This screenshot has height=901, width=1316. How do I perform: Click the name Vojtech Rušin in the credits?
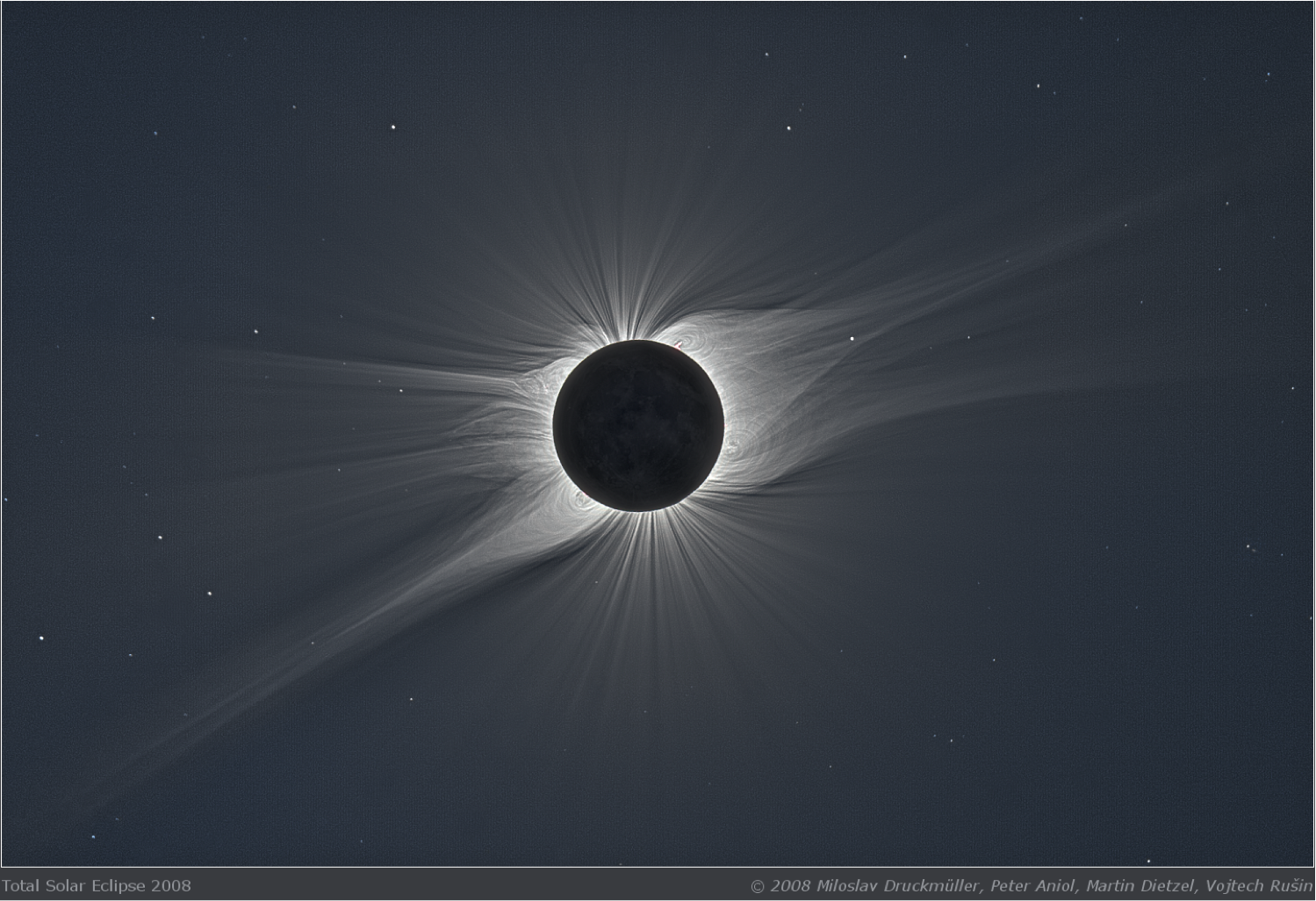[1259, 885]
